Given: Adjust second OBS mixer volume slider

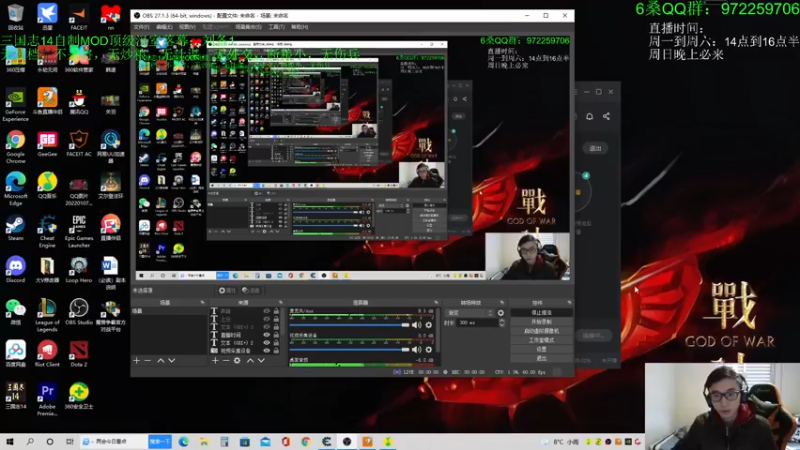Looking at the screenshot, I should coord(349,349).
